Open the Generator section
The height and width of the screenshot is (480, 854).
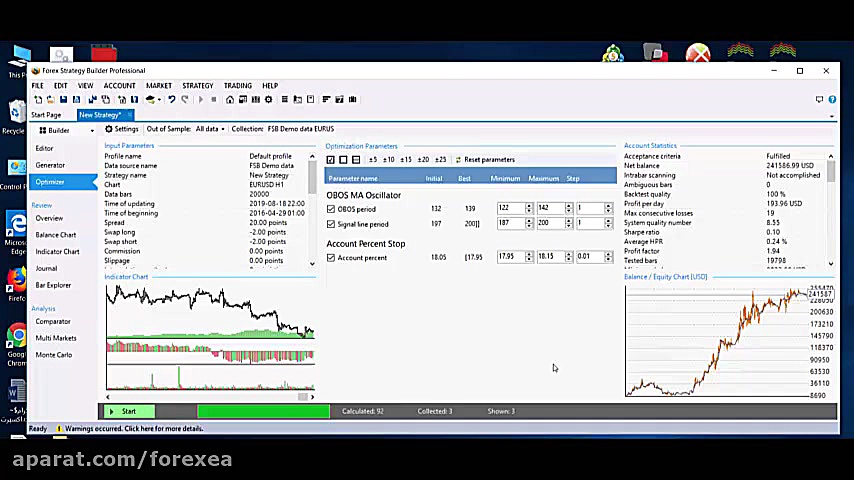[x=50, y=165]
